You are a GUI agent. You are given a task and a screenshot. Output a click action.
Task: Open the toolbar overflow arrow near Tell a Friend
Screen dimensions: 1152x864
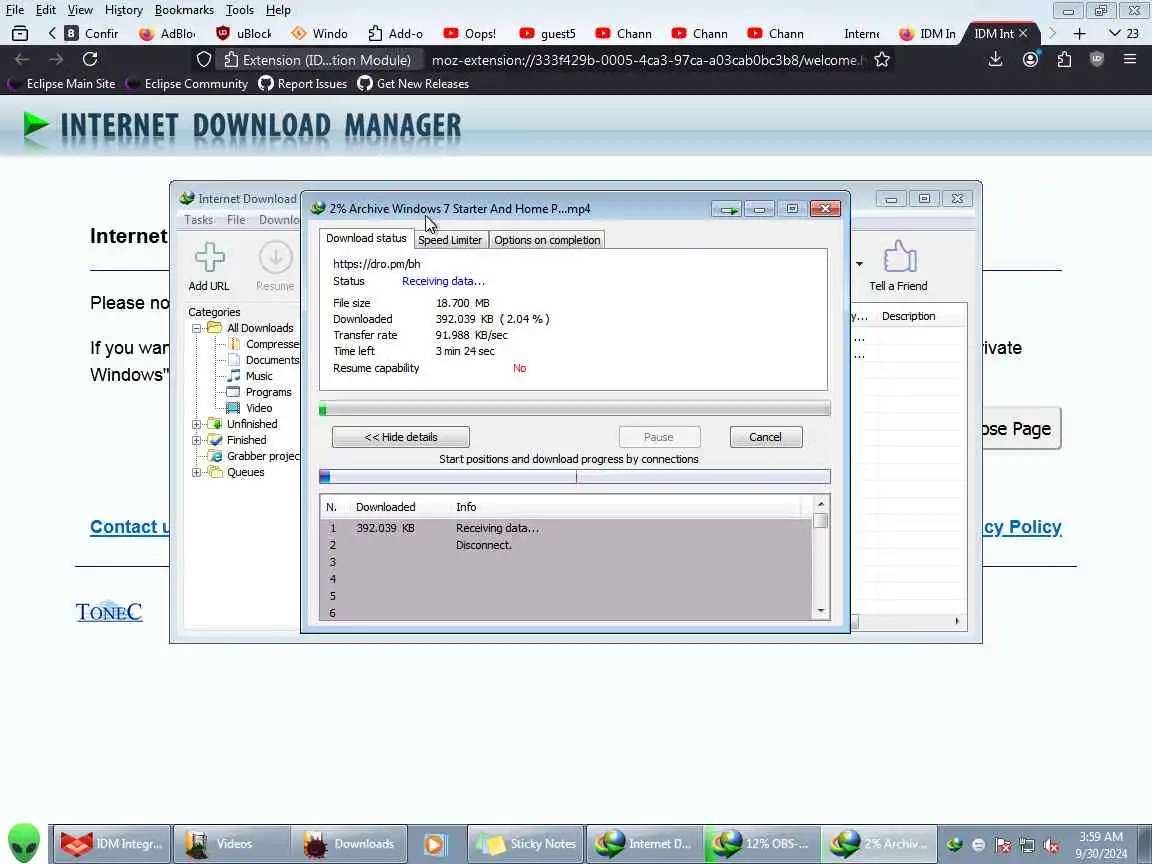click(859, 263)
